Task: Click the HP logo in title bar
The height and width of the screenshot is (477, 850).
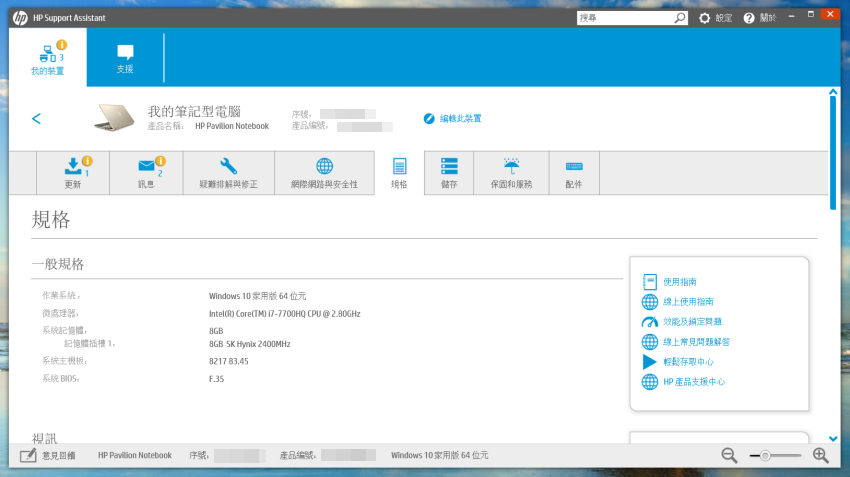Action: coord(20,18)
